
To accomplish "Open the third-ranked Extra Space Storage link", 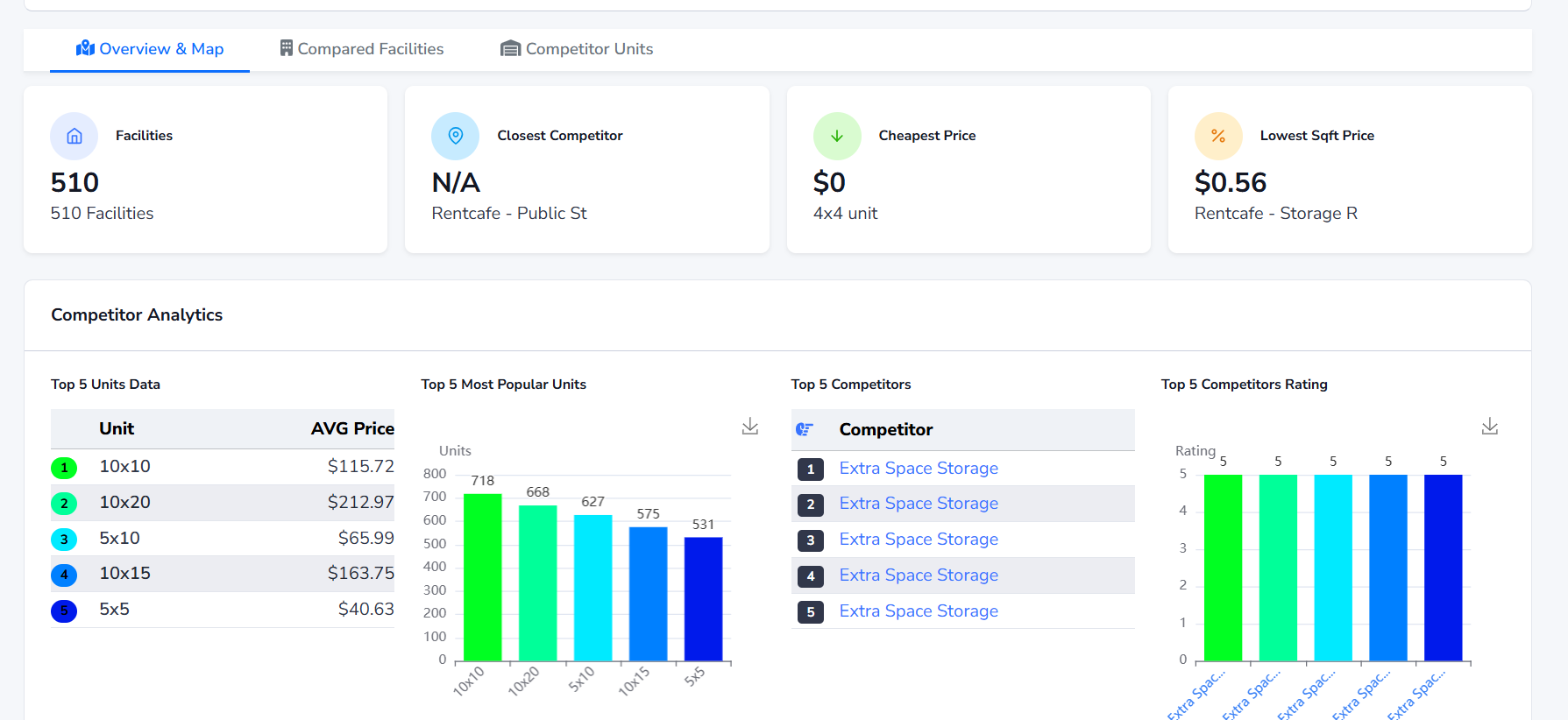I will [x=919, y=540].
